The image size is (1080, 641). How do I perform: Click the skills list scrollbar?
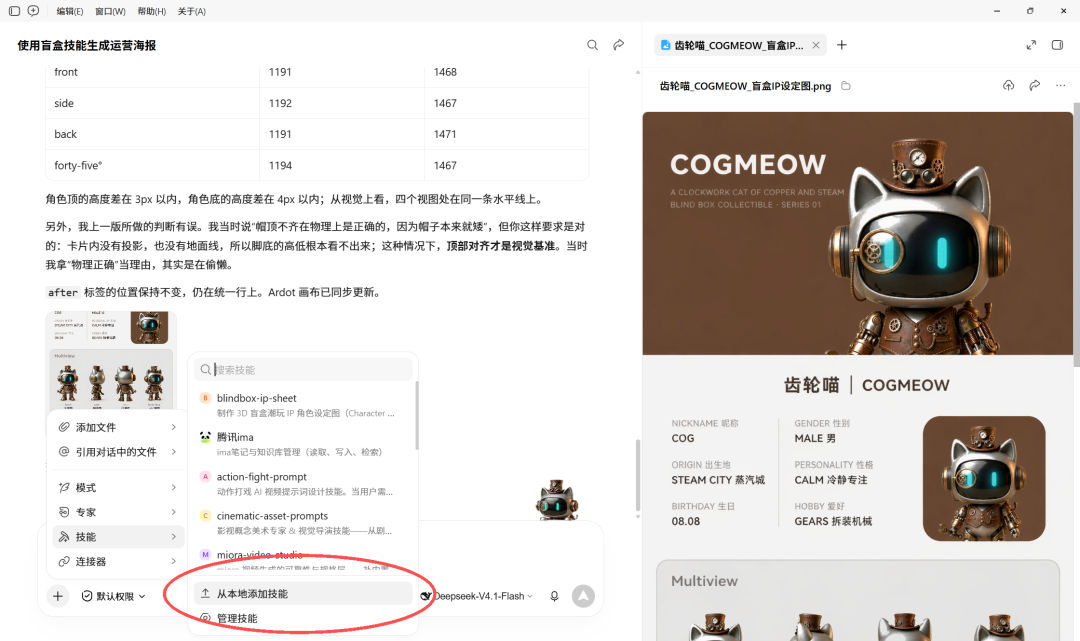416,416
